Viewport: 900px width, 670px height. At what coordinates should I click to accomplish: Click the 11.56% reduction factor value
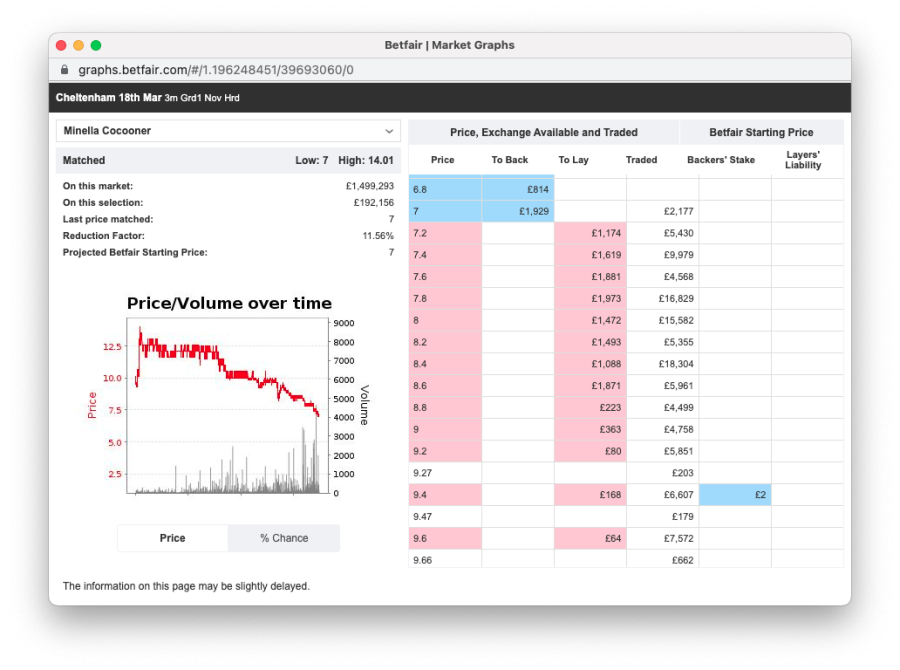tap(378, 236)
